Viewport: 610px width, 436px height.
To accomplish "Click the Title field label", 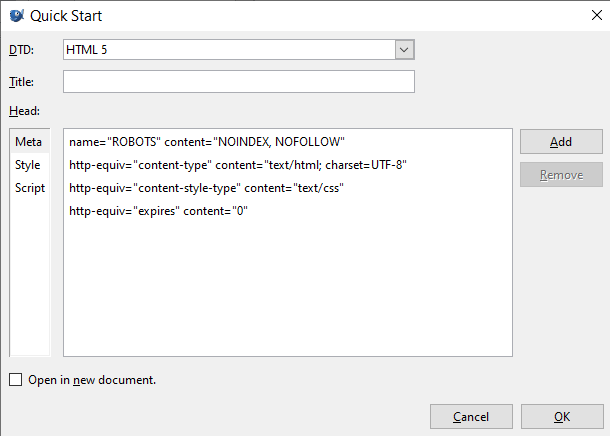I will [21, 82].
